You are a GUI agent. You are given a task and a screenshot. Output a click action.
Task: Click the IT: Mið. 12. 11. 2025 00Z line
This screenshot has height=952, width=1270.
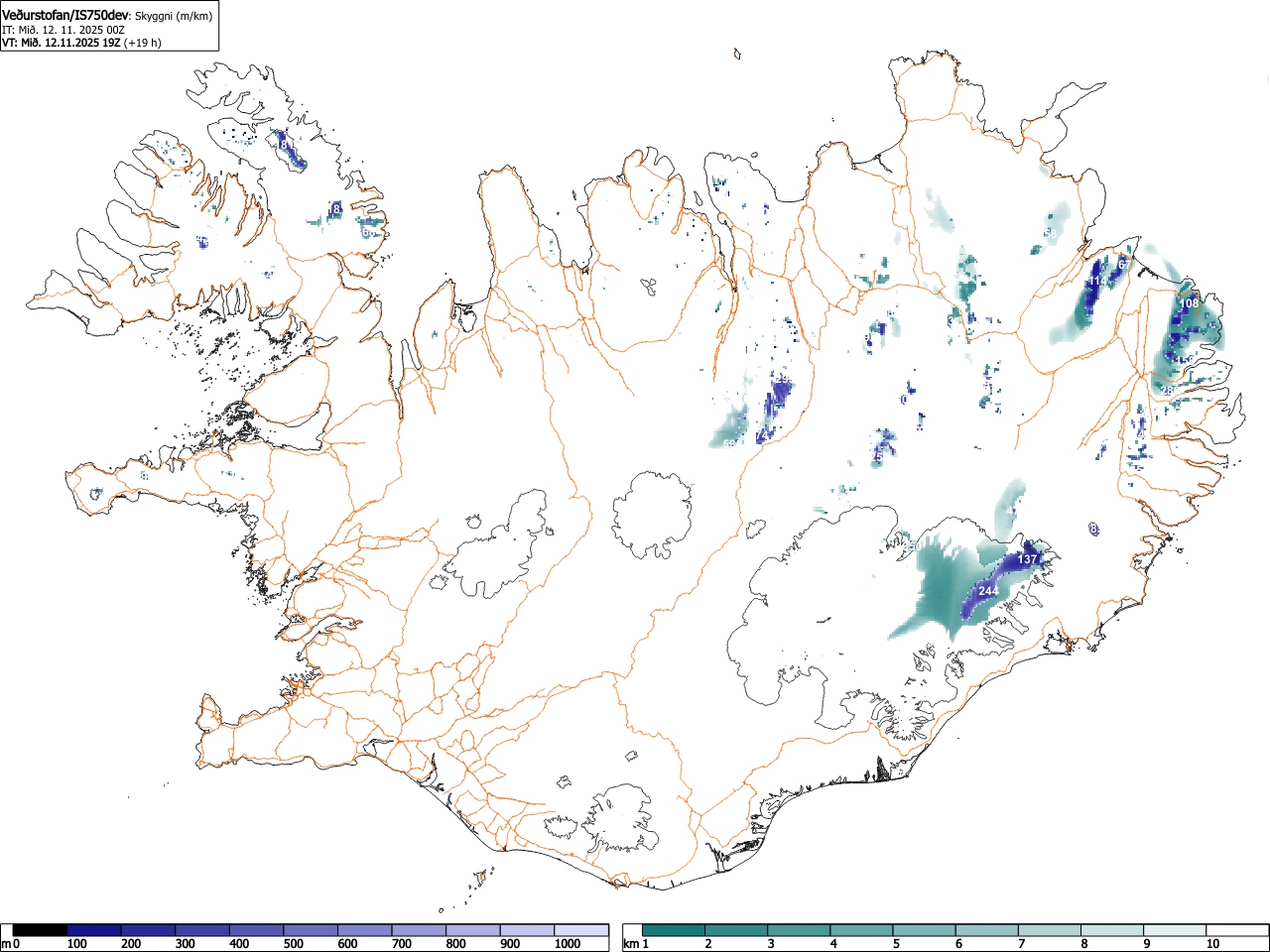(63, 30)
